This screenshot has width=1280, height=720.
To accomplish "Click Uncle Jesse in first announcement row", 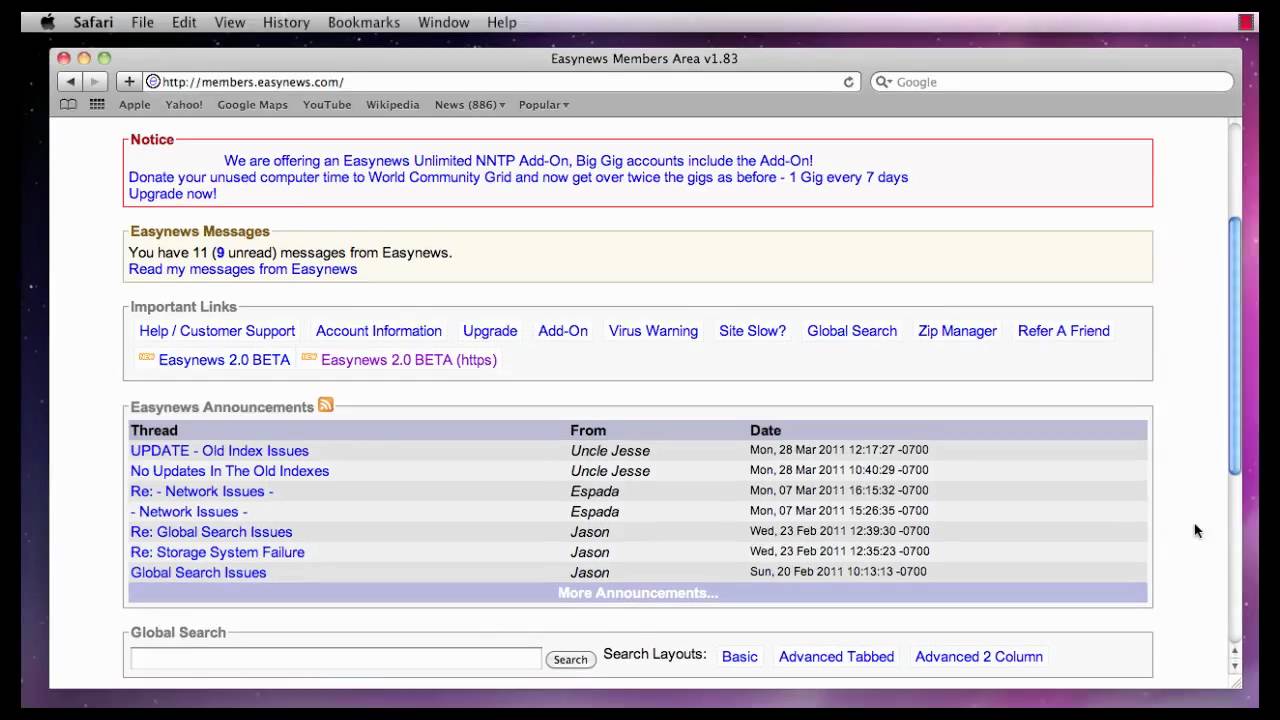I will [610, 451].
